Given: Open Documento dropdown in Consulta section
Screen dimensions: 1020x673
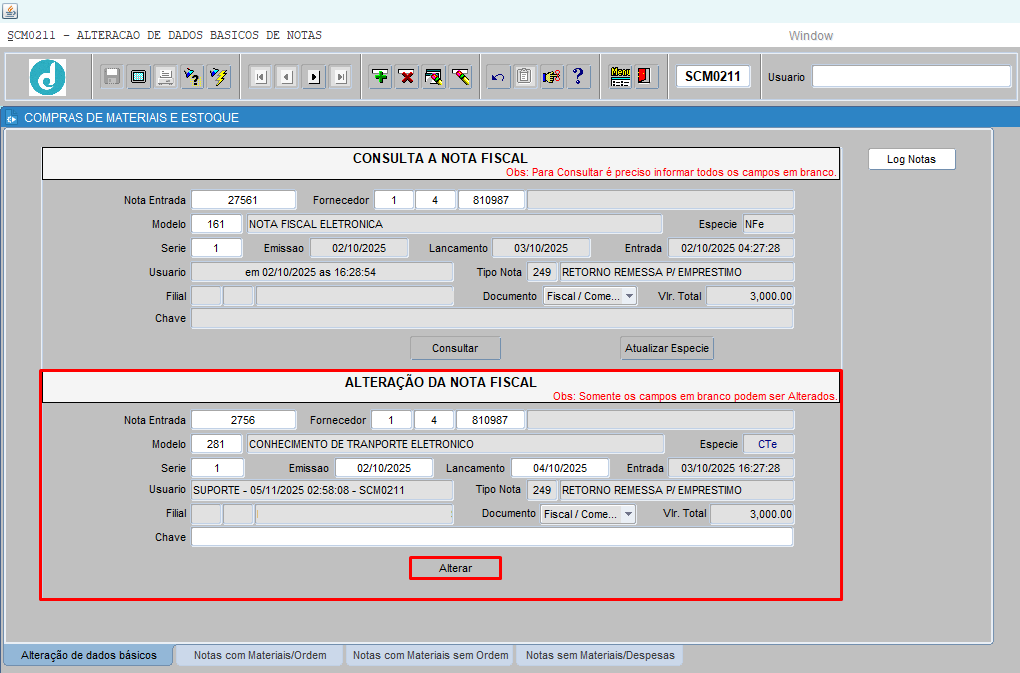Looking at the screenshot, I should pyautogui.click(x=628, y=296).
